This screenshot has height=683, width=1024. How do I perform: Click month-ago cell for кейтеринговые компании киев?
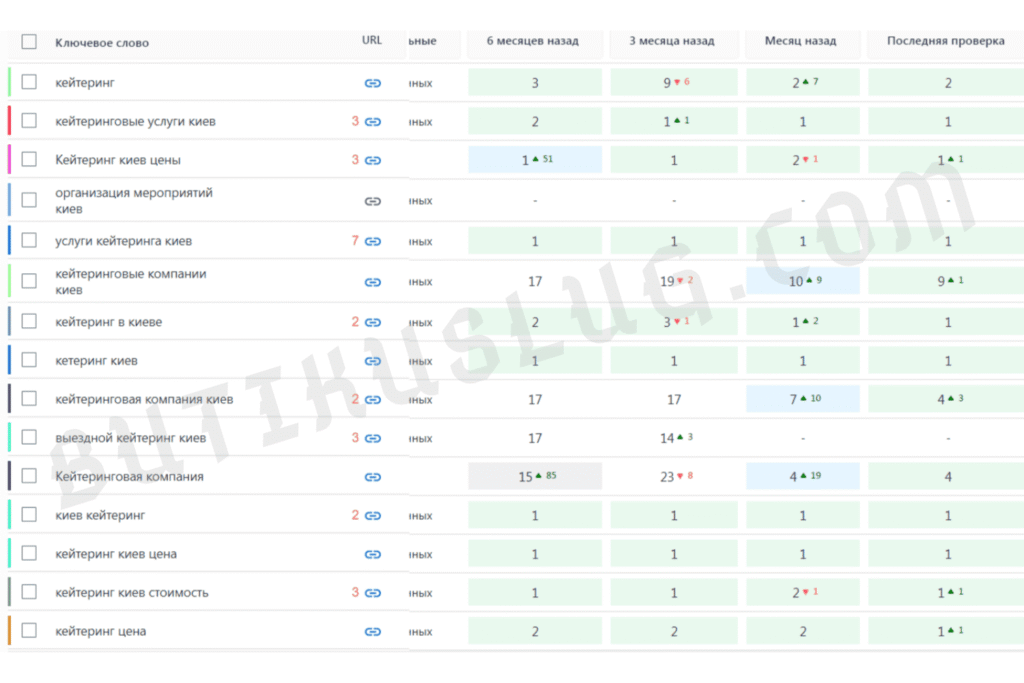click(803, 281)
